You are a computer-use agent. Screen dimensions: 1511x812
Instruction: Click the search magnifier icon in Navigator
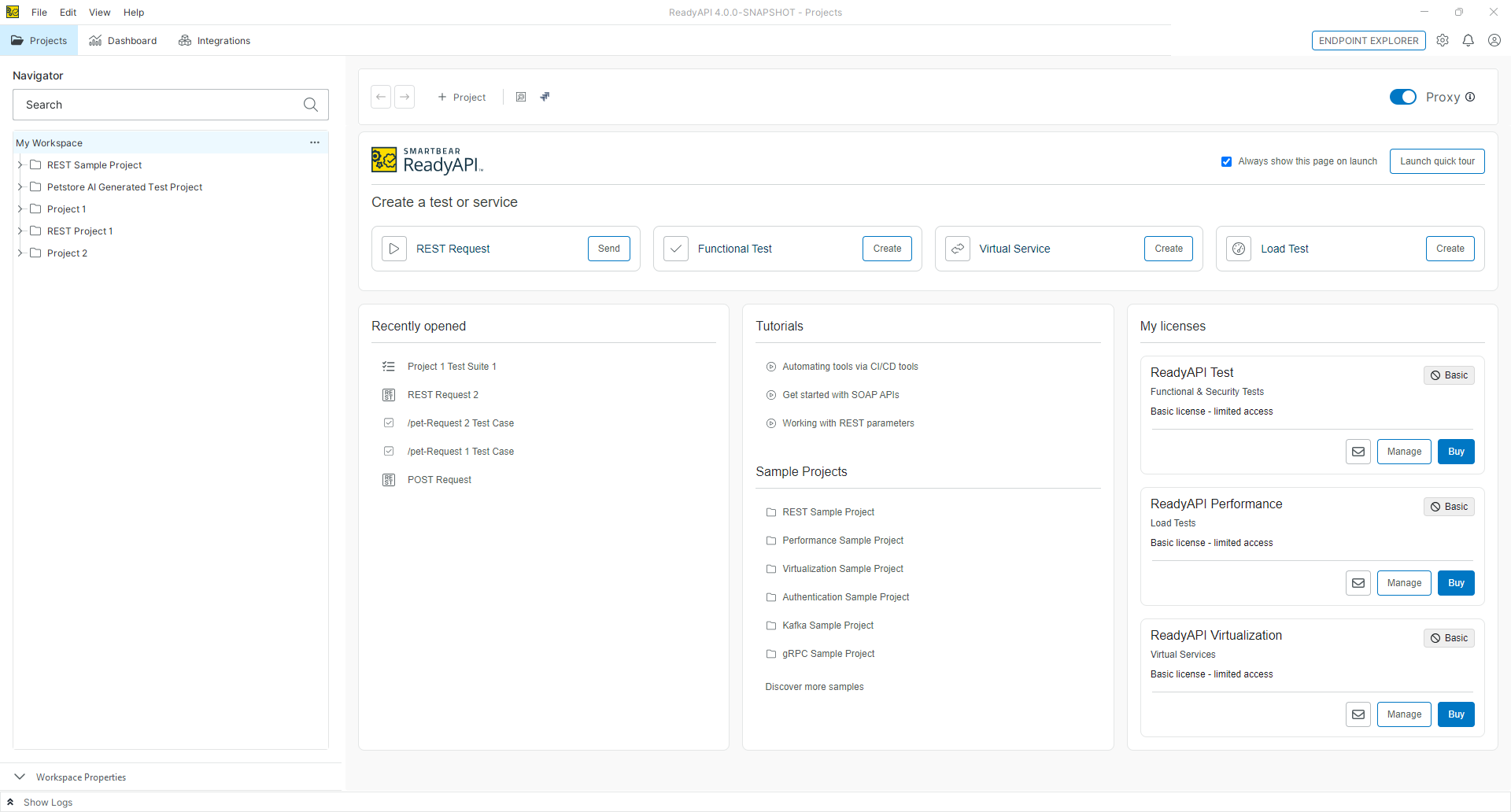click(x=311, y=105)
